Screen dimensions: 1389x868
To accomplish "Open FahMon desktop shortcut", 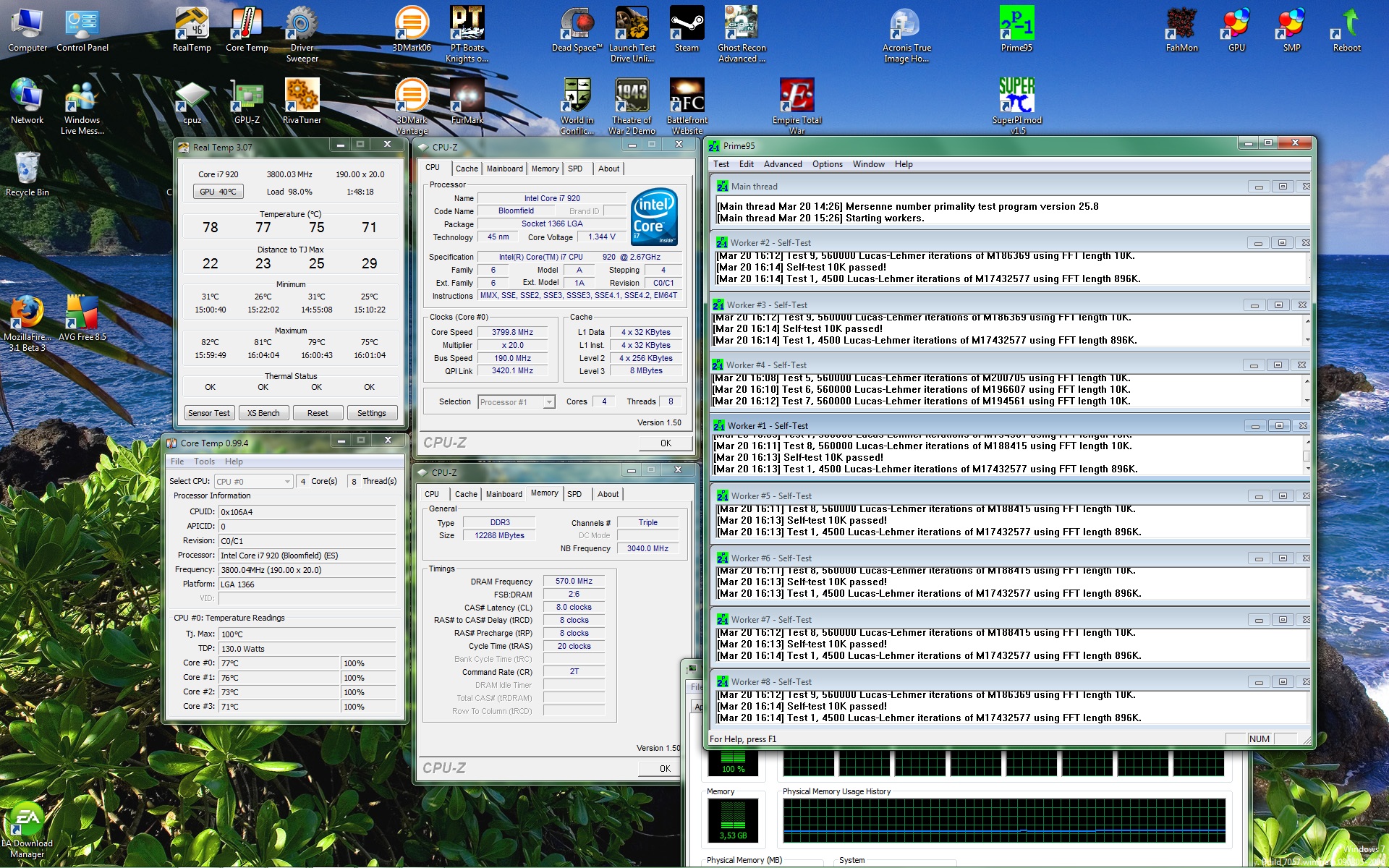I will [x=1181, y=29].
